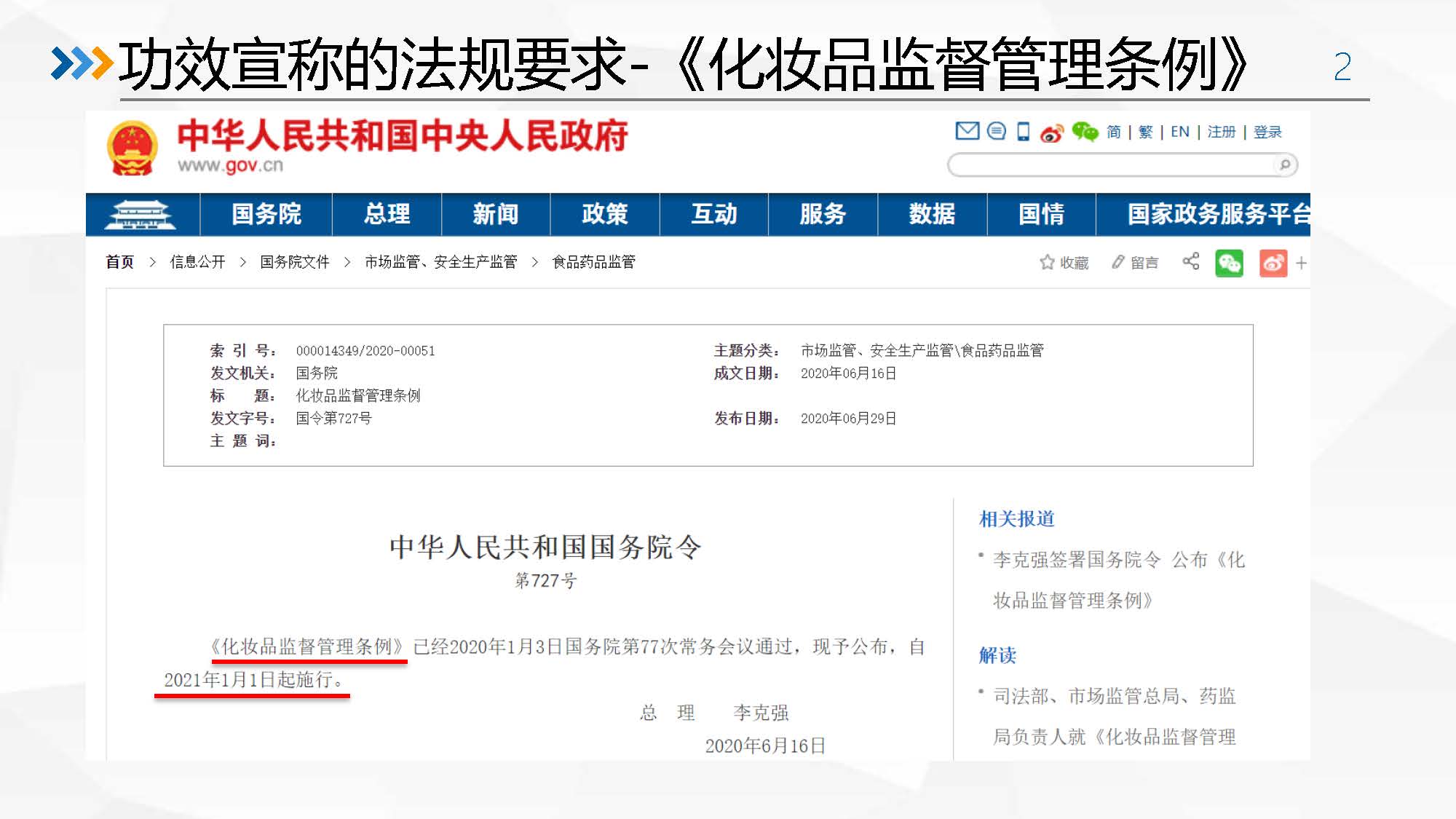Viewport: 1456px width, 819px height.
Task: Click the Weibo icon in top header
Action: (1051, 132)
